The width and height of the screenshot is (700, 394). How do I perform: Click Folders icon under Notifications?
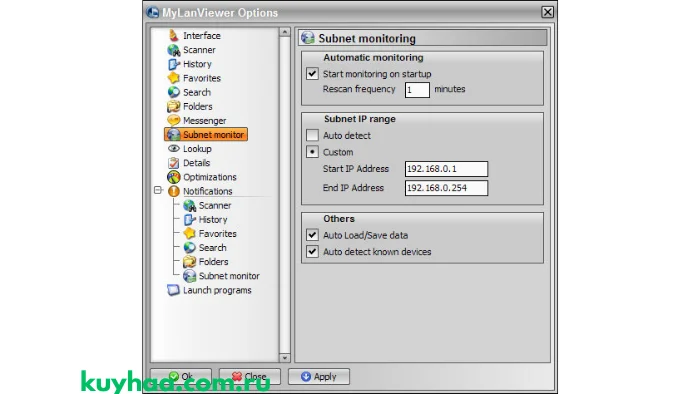coord(189,262)
